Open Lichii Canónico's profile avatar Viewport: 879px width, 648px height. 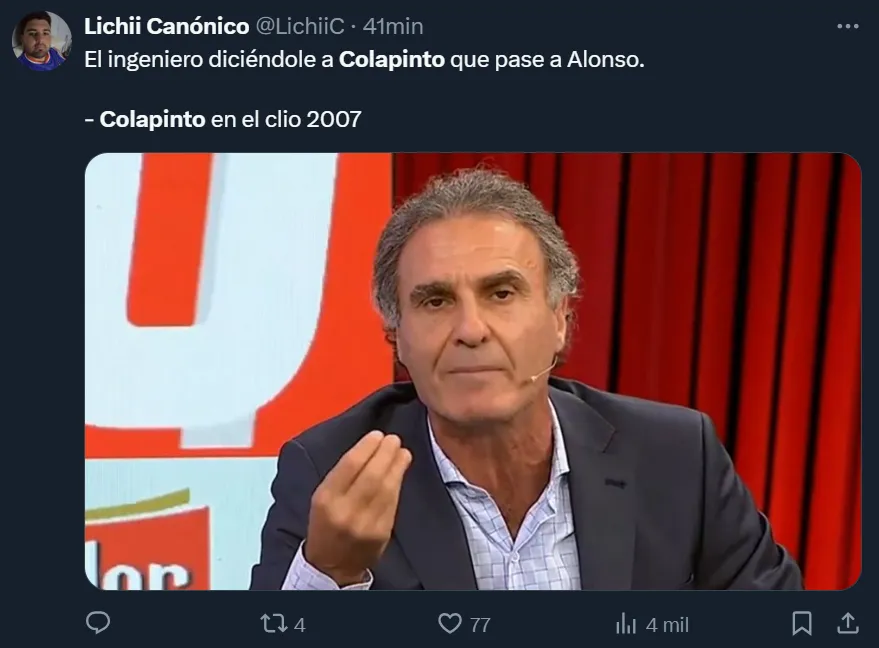(x=41, y=41)
